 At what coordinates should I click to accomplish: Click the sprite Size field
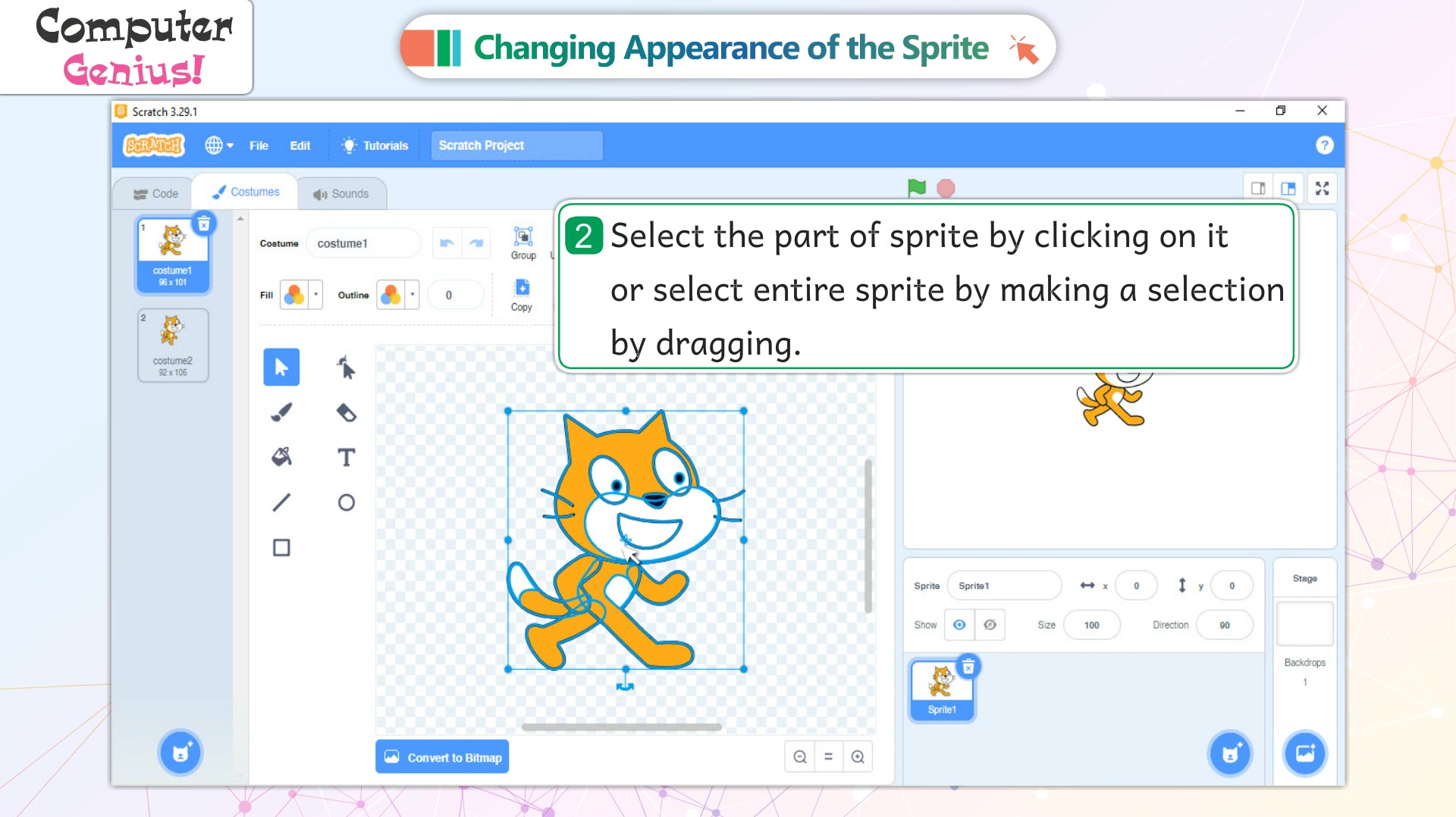point(1091,625)
